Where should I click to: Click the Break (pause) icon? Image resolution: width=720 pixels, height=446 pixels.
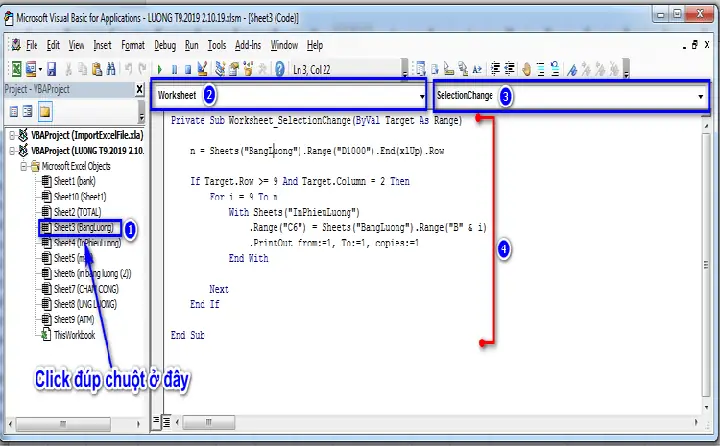click(x=174, y=69)
